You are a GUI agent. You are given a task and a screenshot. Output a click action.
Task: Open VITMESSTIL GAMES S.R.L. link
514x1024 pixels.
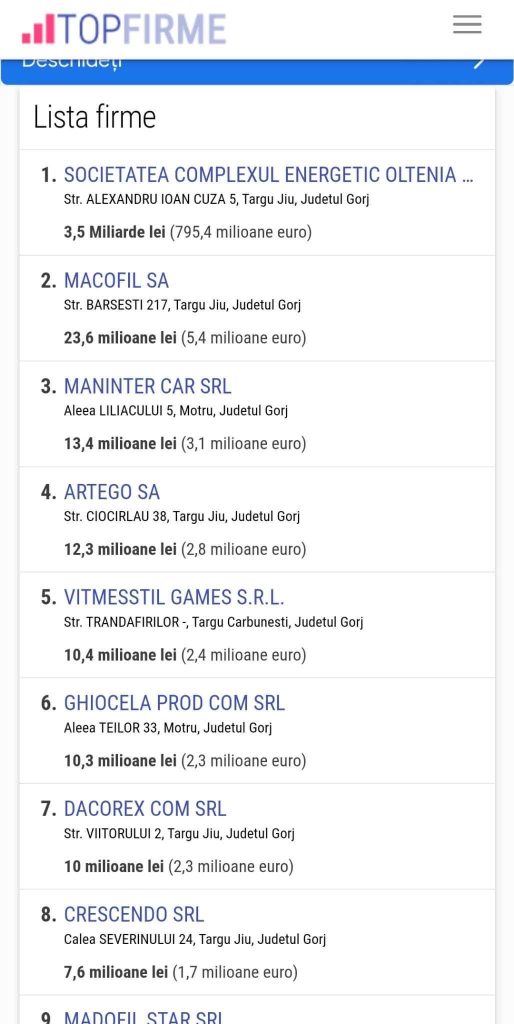pyautogui.click(x=174, y=598)
